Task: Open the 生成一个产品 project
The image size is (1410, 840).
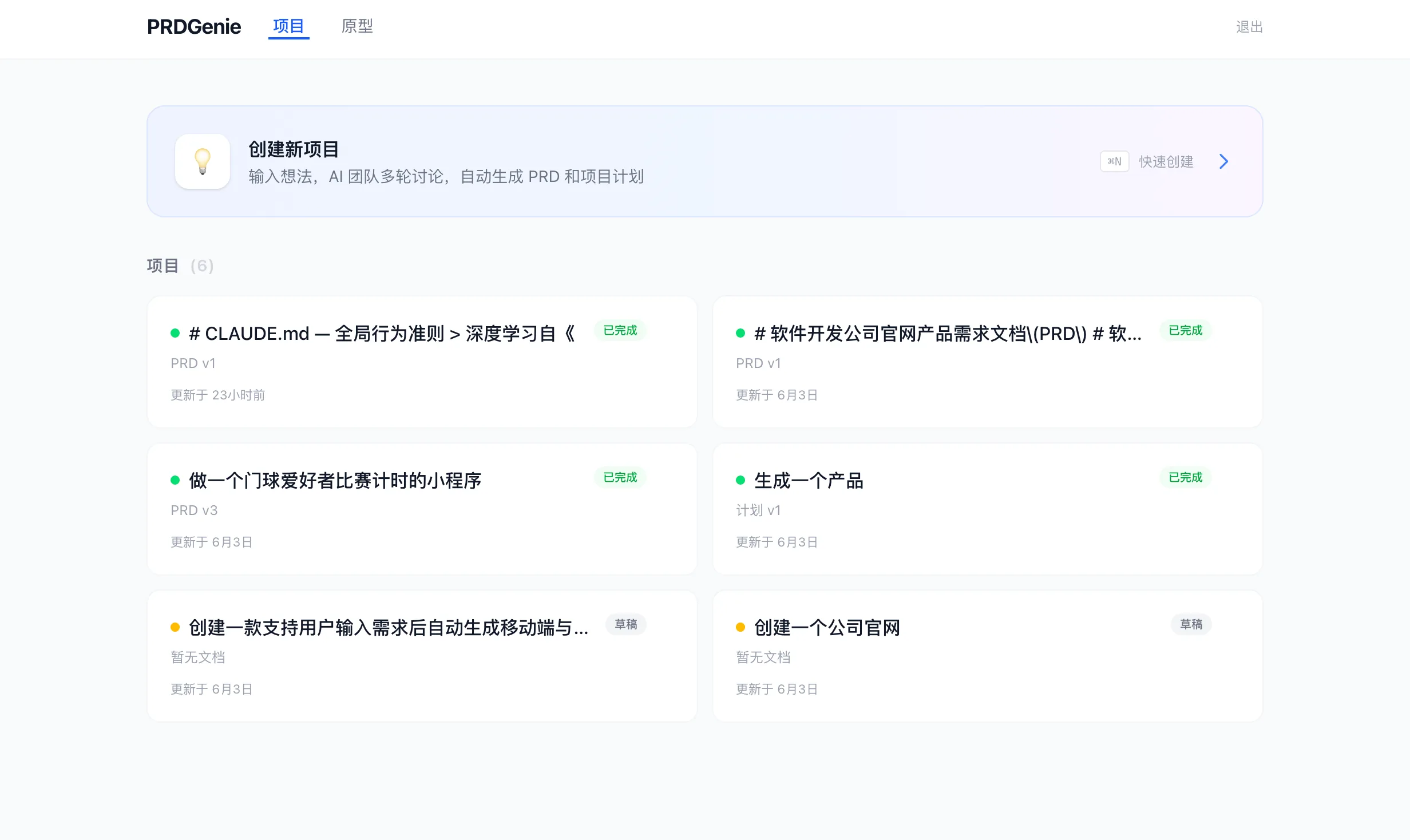Action: pos(988,509)
